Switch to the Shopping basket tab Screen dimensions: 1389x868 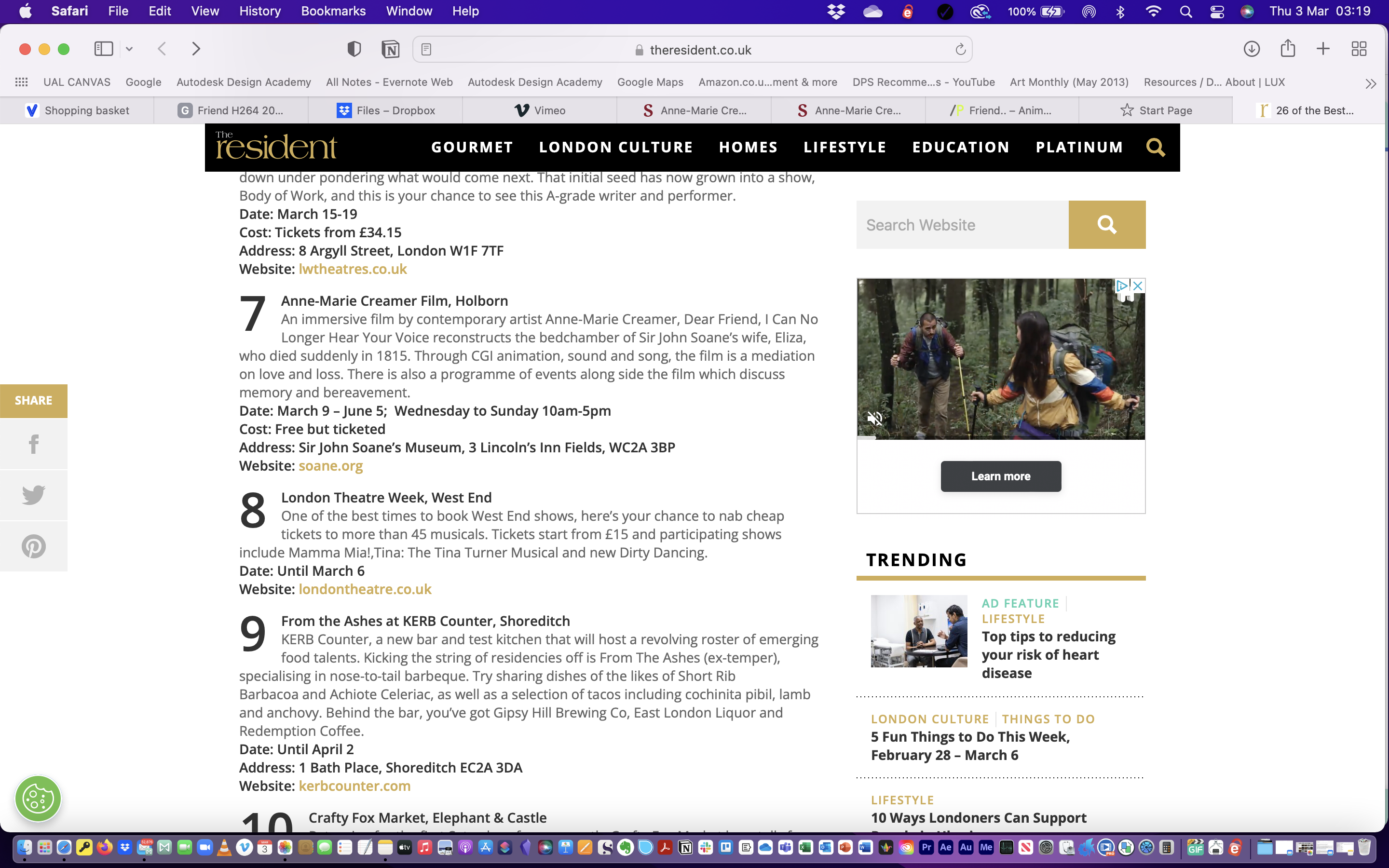click(x=77, y=110)
